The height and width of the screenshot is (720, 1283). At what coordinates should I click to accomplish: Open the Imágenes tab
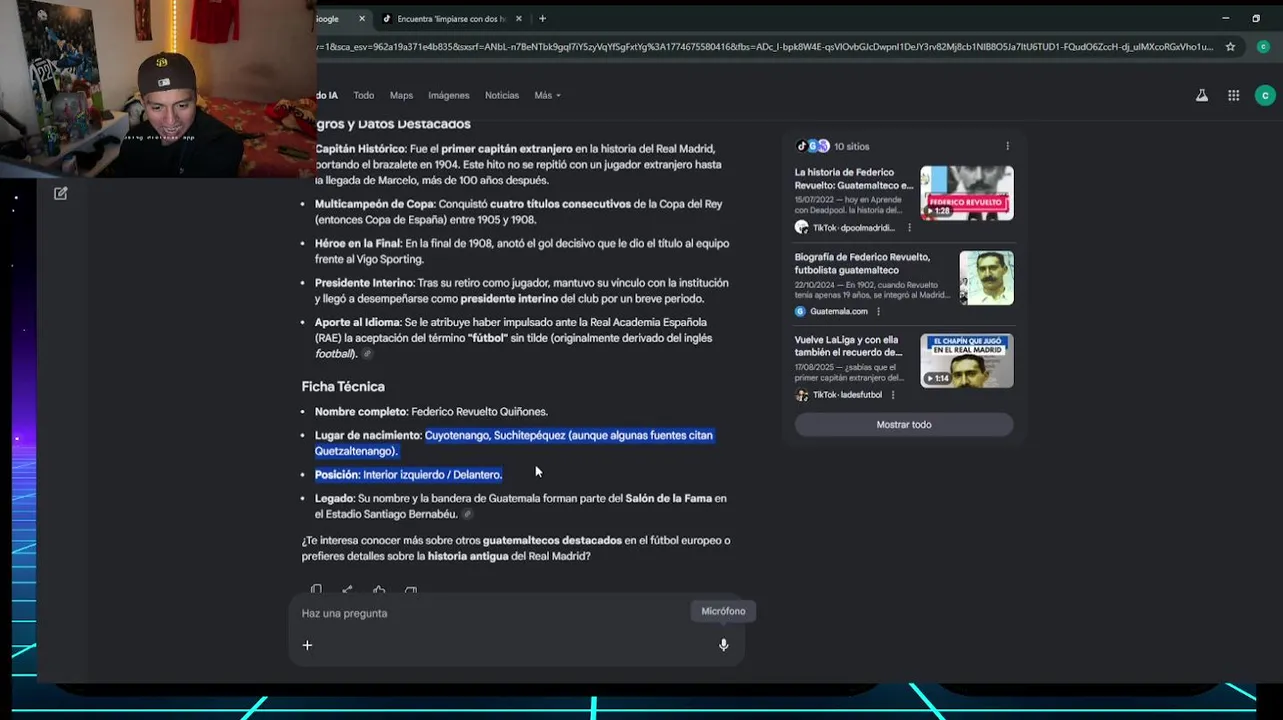[448, 95]
